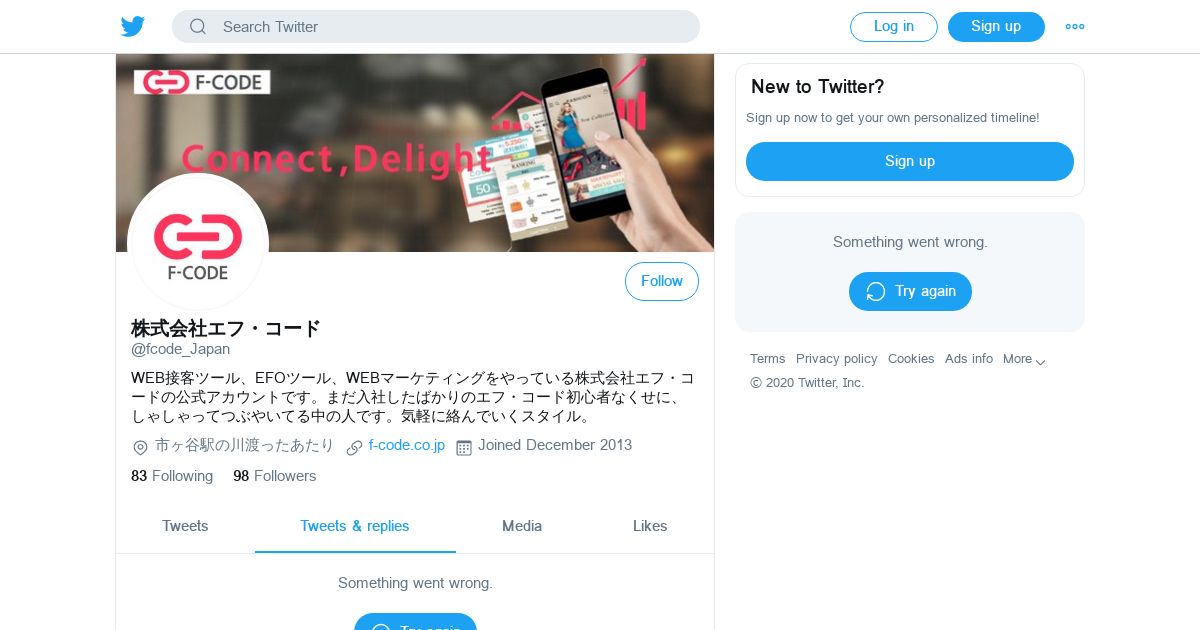Click the Log in button
This screenshot has height=630, width=1200.
click(894, 27)
